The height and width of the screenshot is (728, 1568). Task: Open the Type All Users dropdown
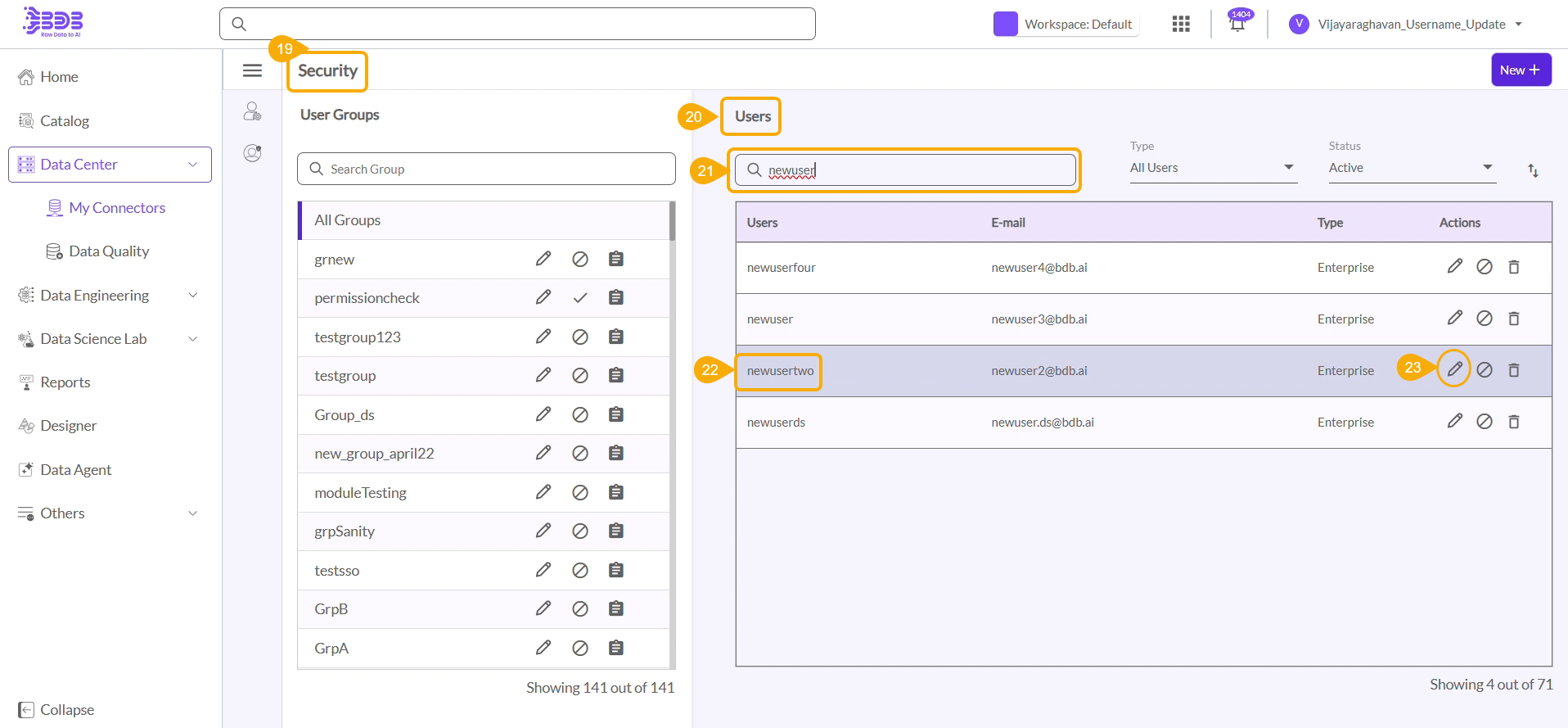(x=1213, y=168)
